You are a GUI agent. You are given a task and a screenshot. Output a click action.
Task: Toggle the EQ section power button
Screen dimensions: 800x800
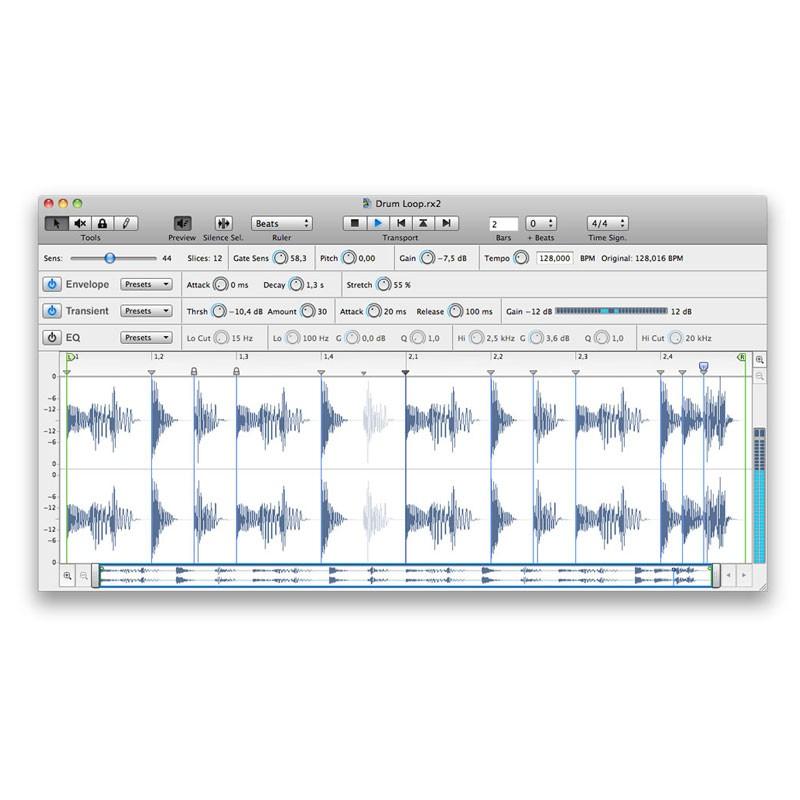[x=50, y=337]
